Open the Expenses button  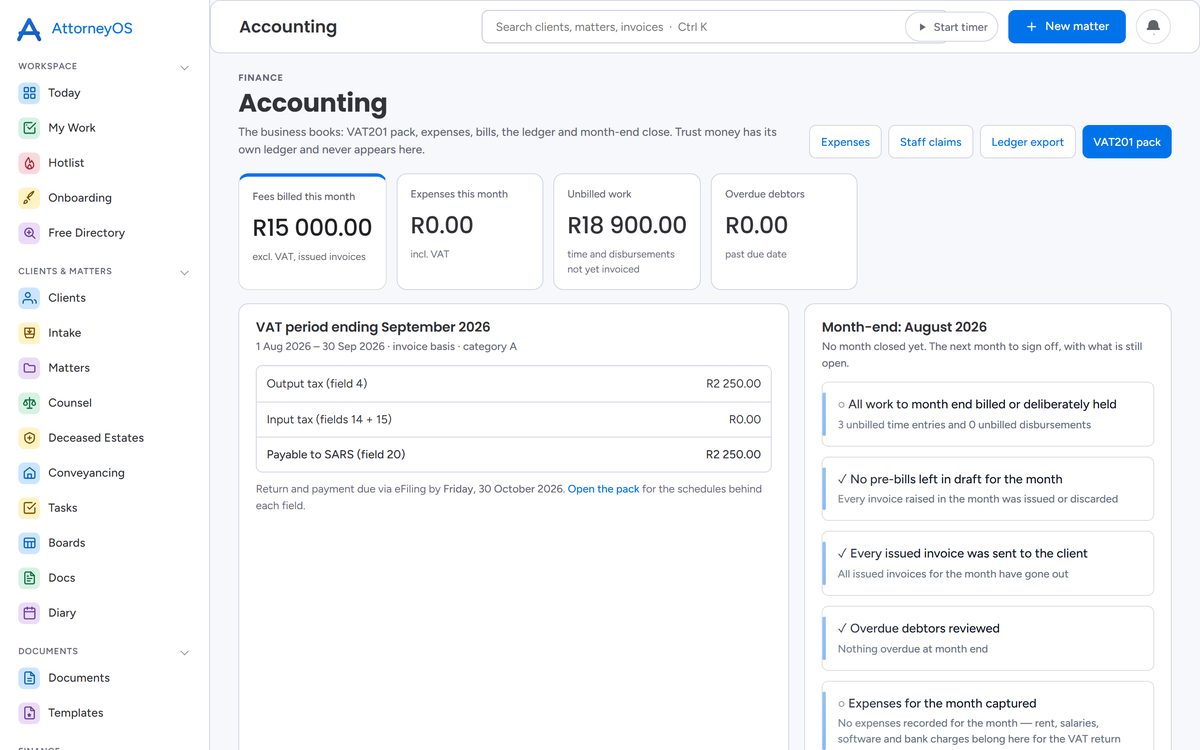845,142
